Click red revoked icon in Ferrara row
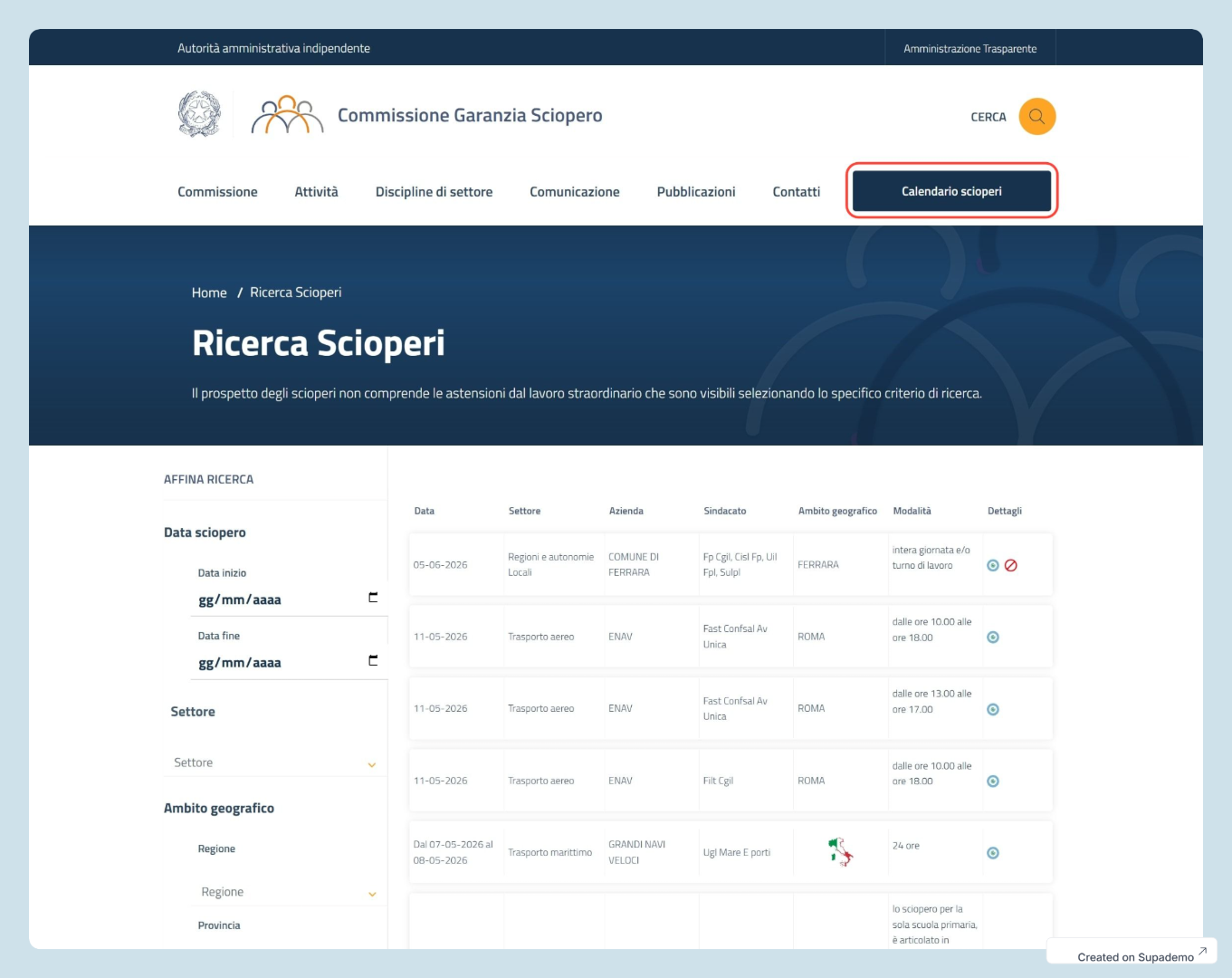 (x=1011, y=565)
